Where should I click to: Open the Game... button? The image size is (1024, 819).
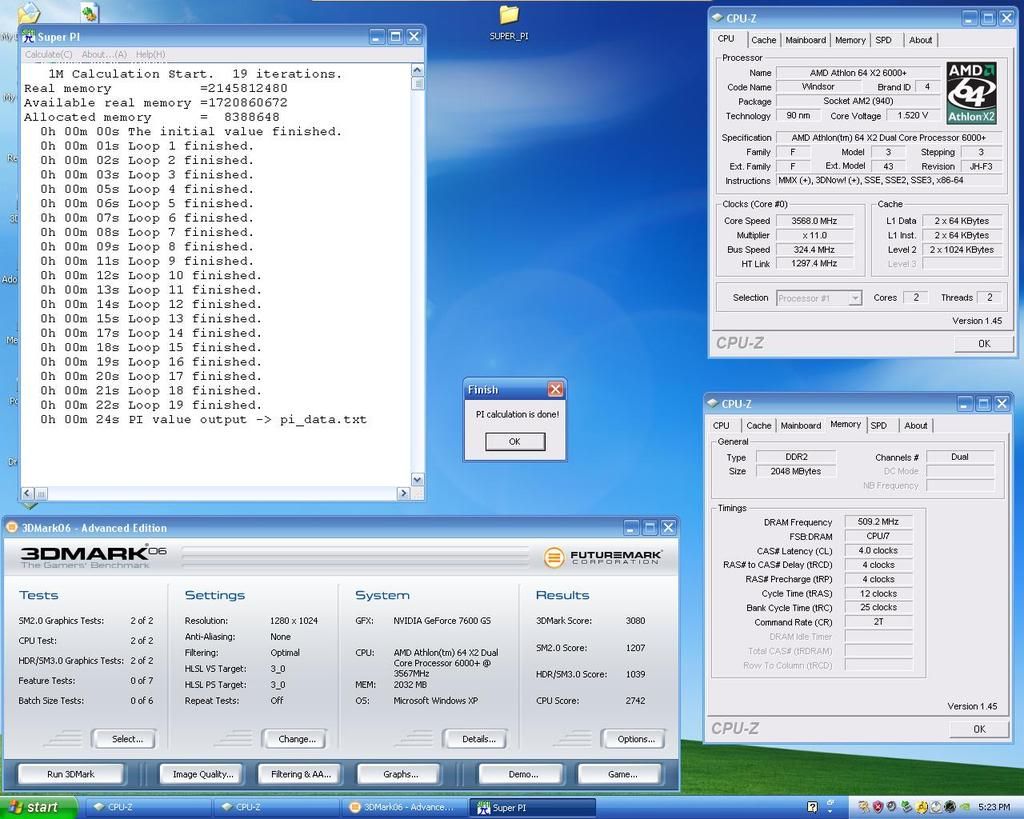coord(622,774)
